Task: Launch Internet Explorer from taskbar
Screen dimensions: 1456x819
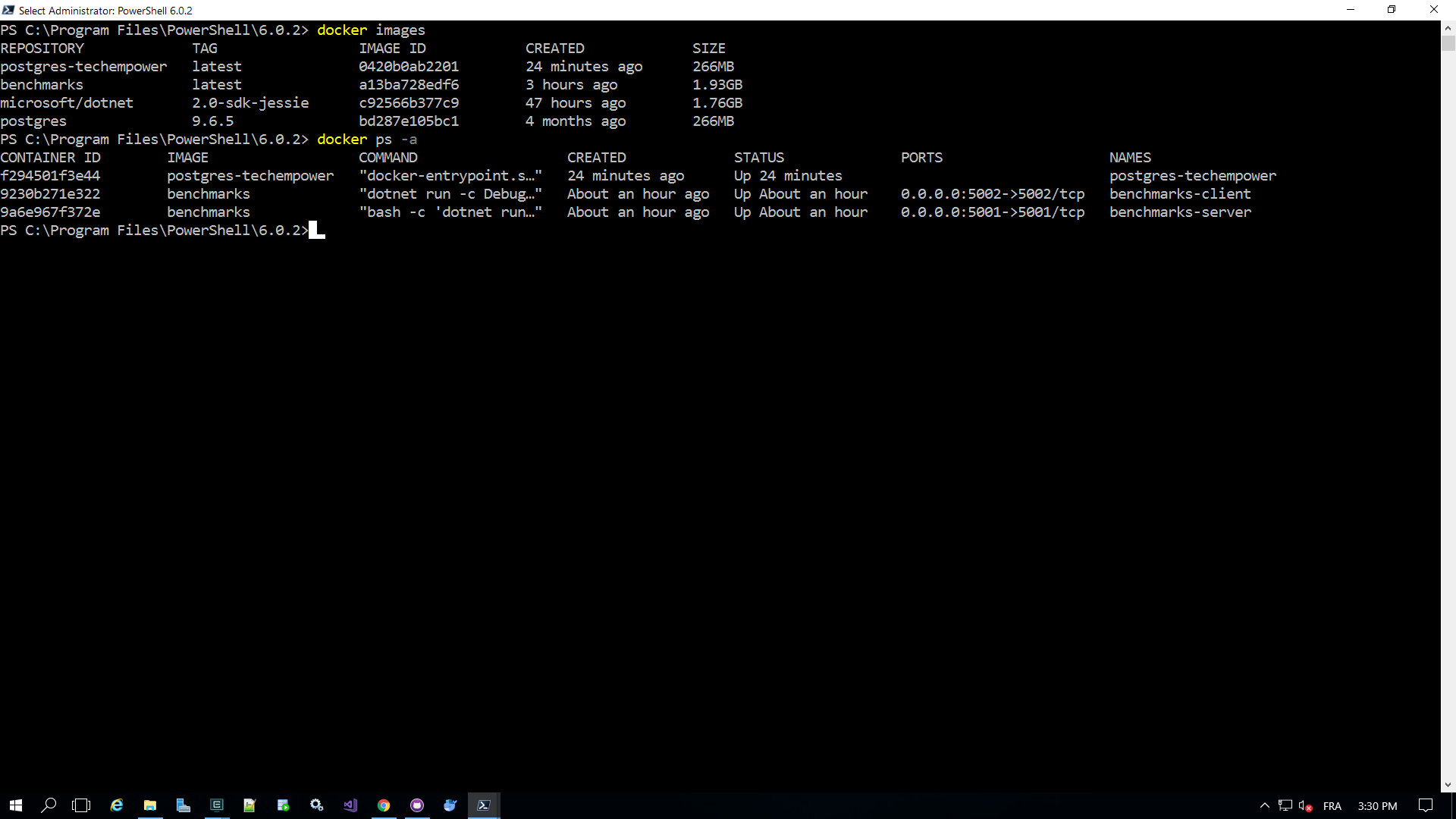Action: coord(117,805)
